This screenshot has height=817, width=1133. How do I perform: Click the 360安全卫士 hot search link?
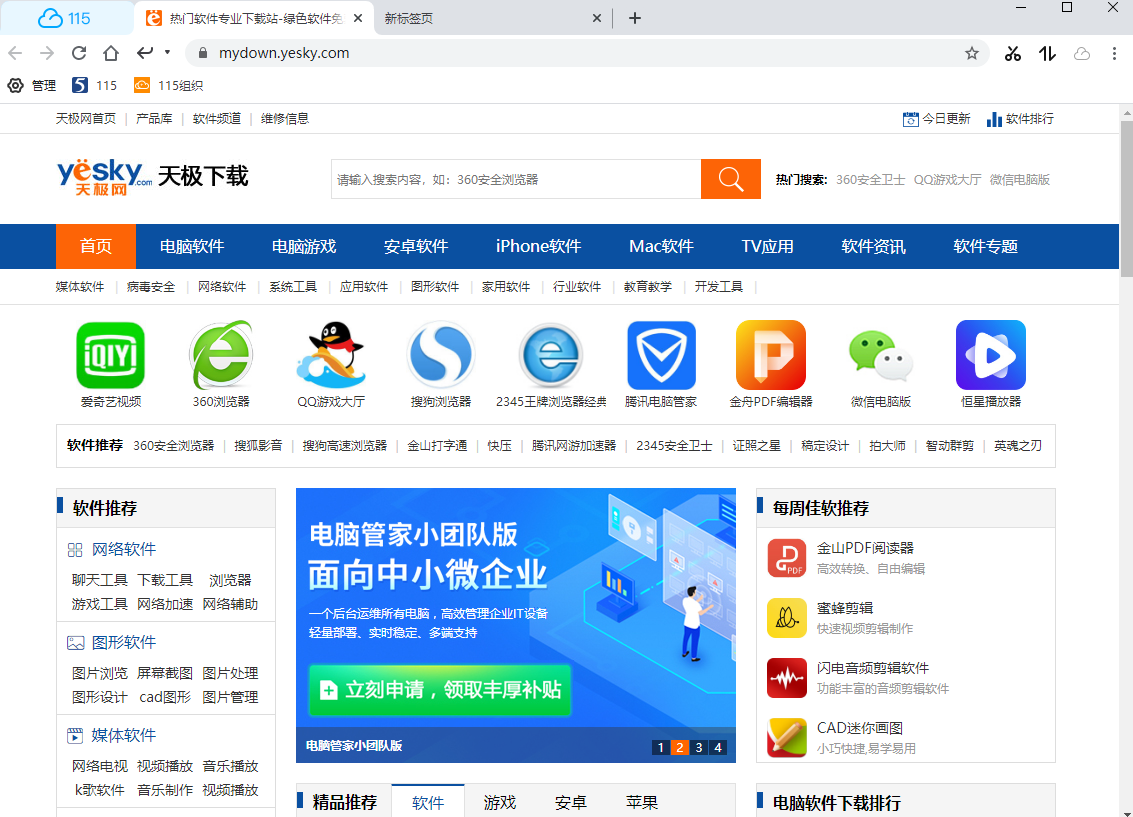pyautogui.click(x=871, y=179)
